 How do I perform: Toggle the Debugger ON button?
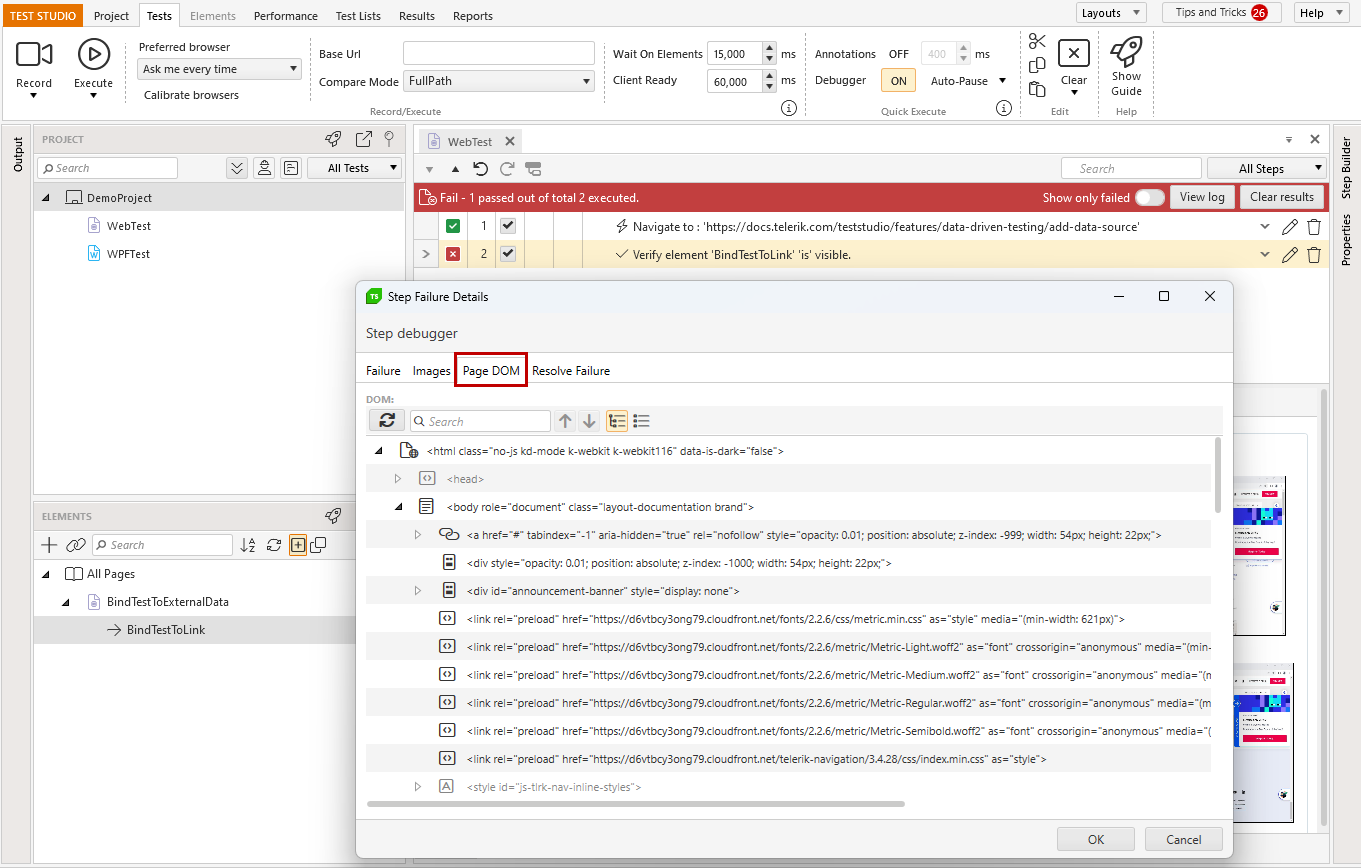tap(898, 81)
